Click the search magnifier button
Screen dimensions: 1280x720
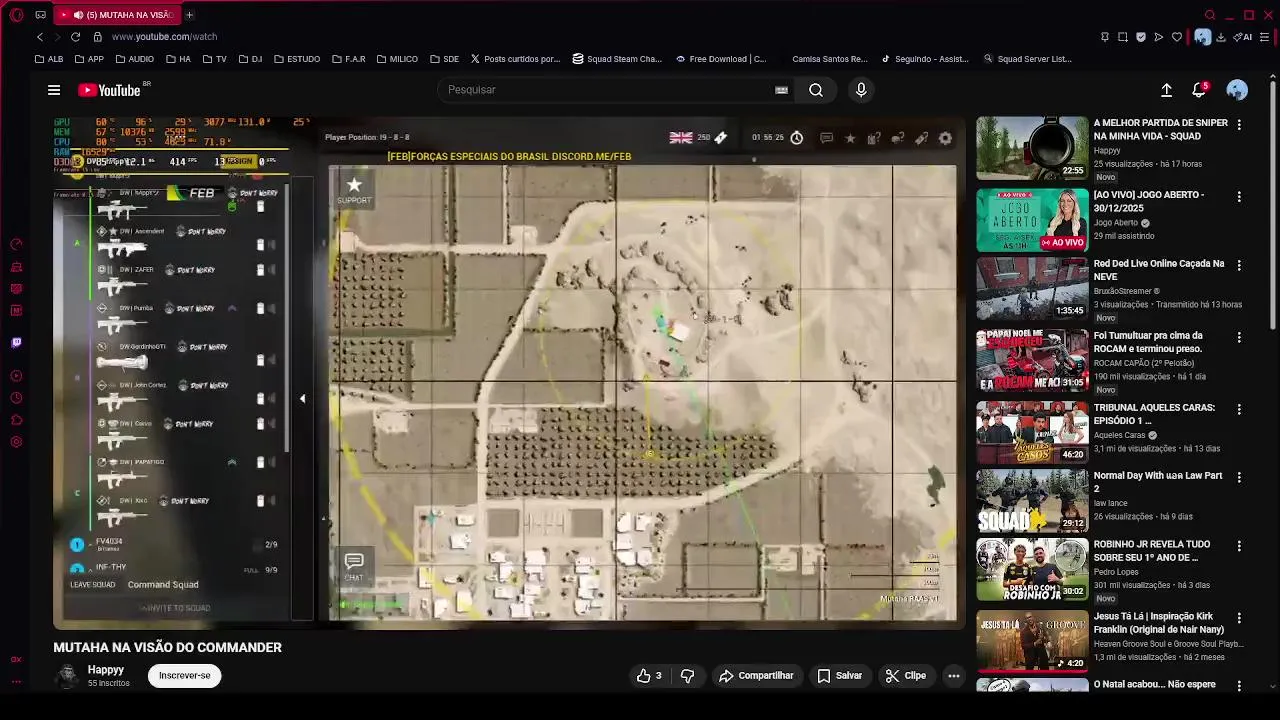pos(816,90)
